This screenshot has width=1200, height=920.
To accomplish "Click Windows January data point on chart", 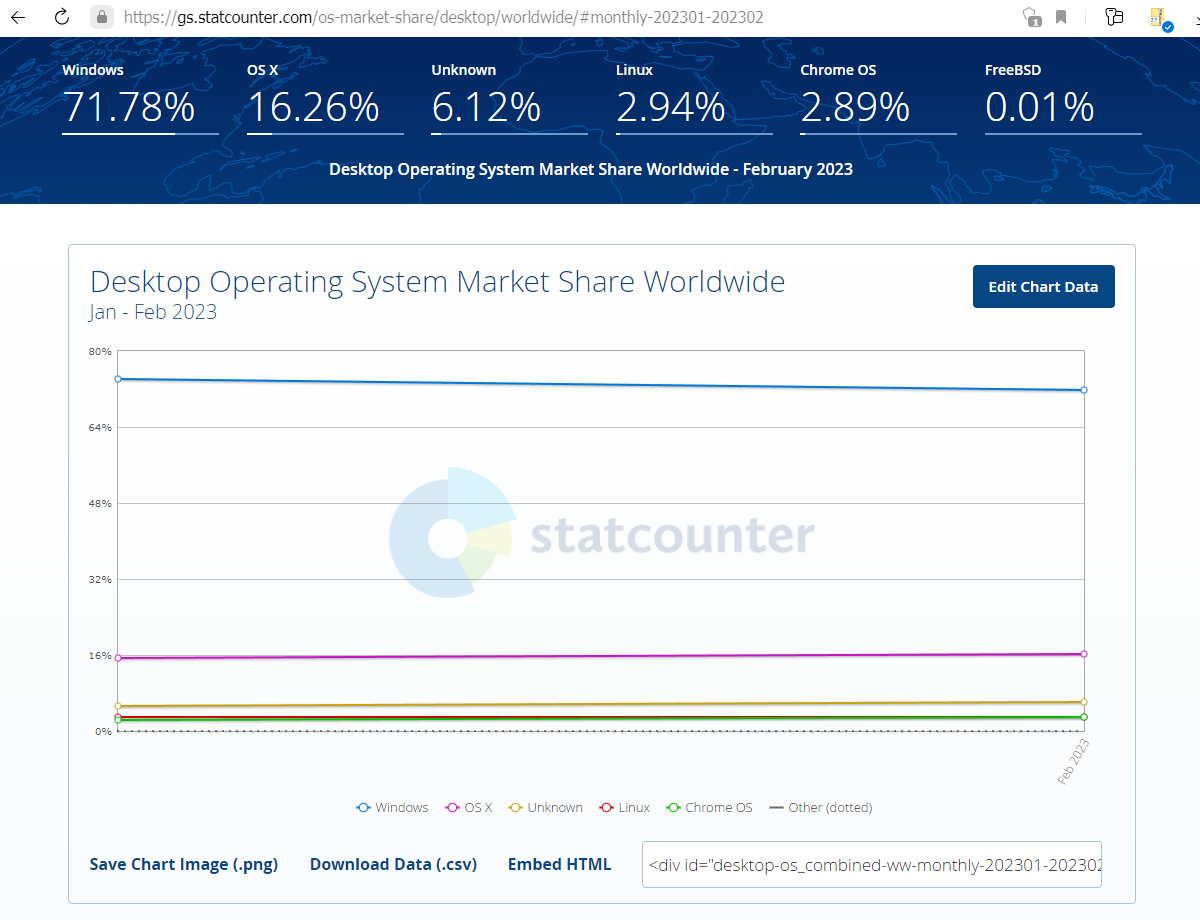I will [118, 379].
